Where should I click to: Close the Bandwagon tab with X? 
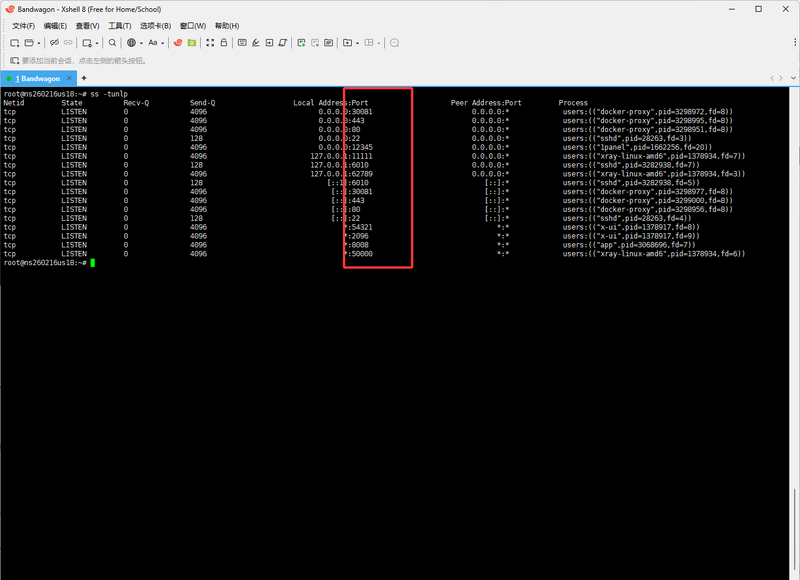69,78
